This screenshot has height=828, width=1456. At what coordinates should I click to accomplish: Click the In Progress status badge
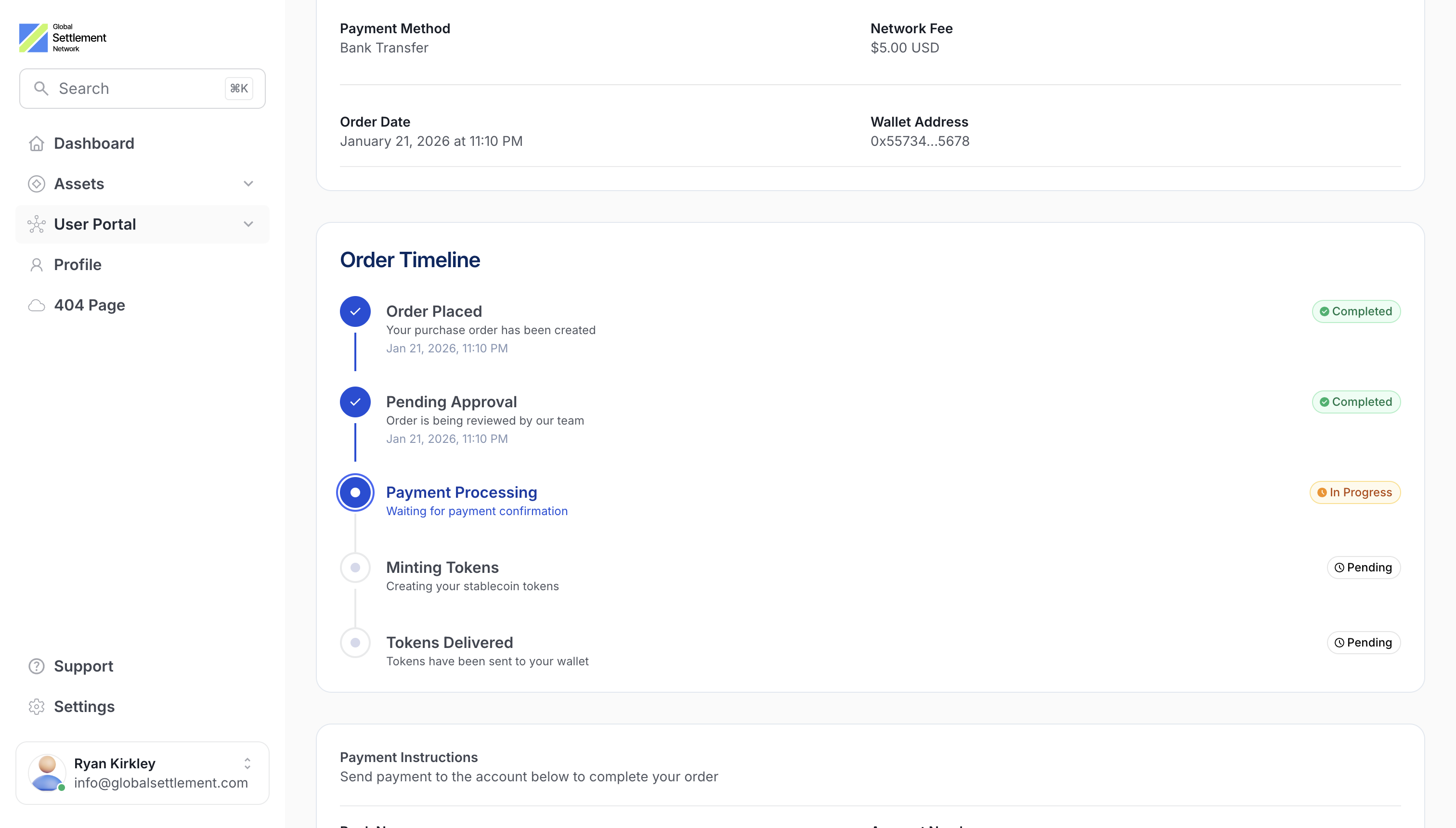click(1354, 492)
